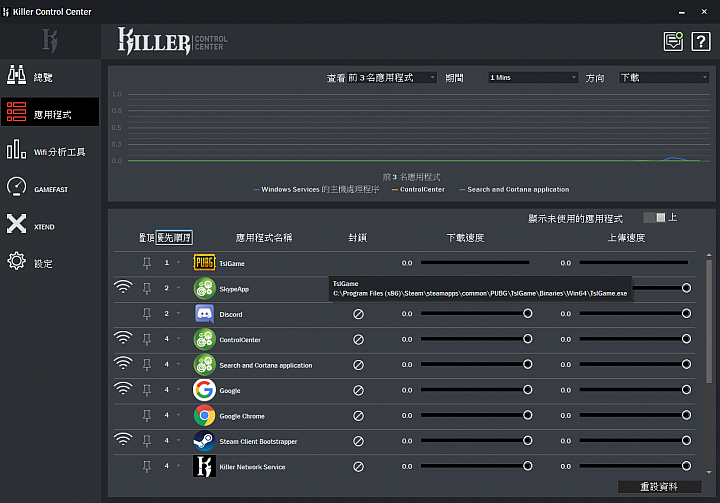Open the GAMEFAST page
The height and width of the screenshot is (503, 720).
coord(50,187)
